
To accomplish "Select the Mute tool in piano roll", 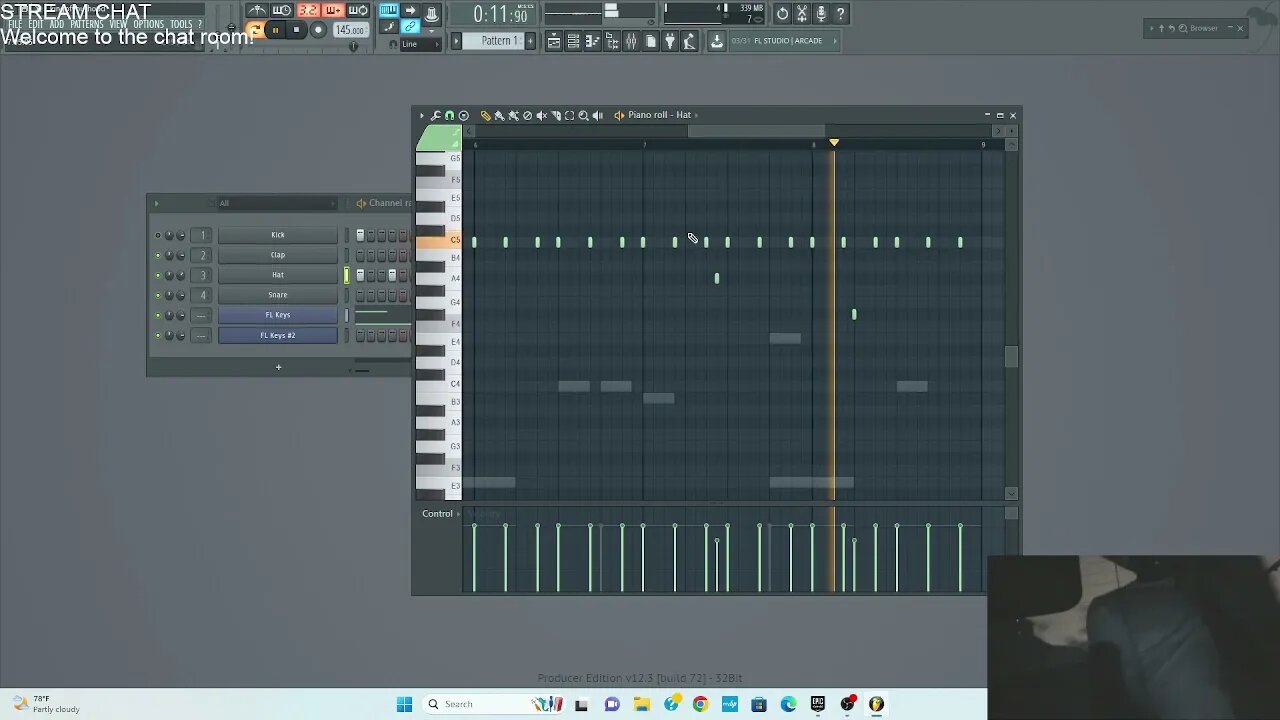I will 542,115.
